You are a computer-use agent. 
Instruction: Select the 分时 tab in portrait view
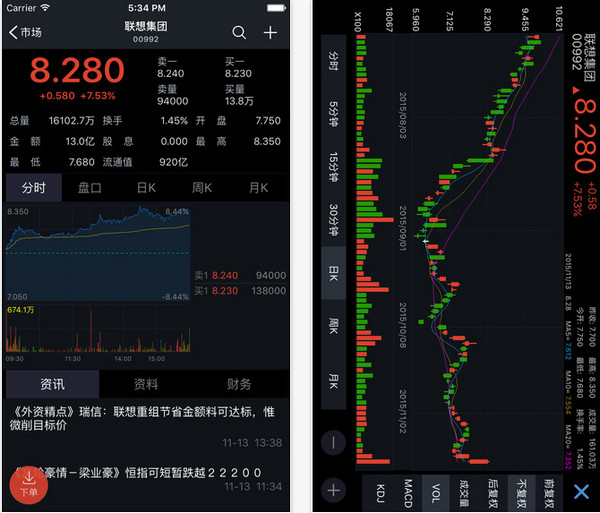tap(34, 188)
